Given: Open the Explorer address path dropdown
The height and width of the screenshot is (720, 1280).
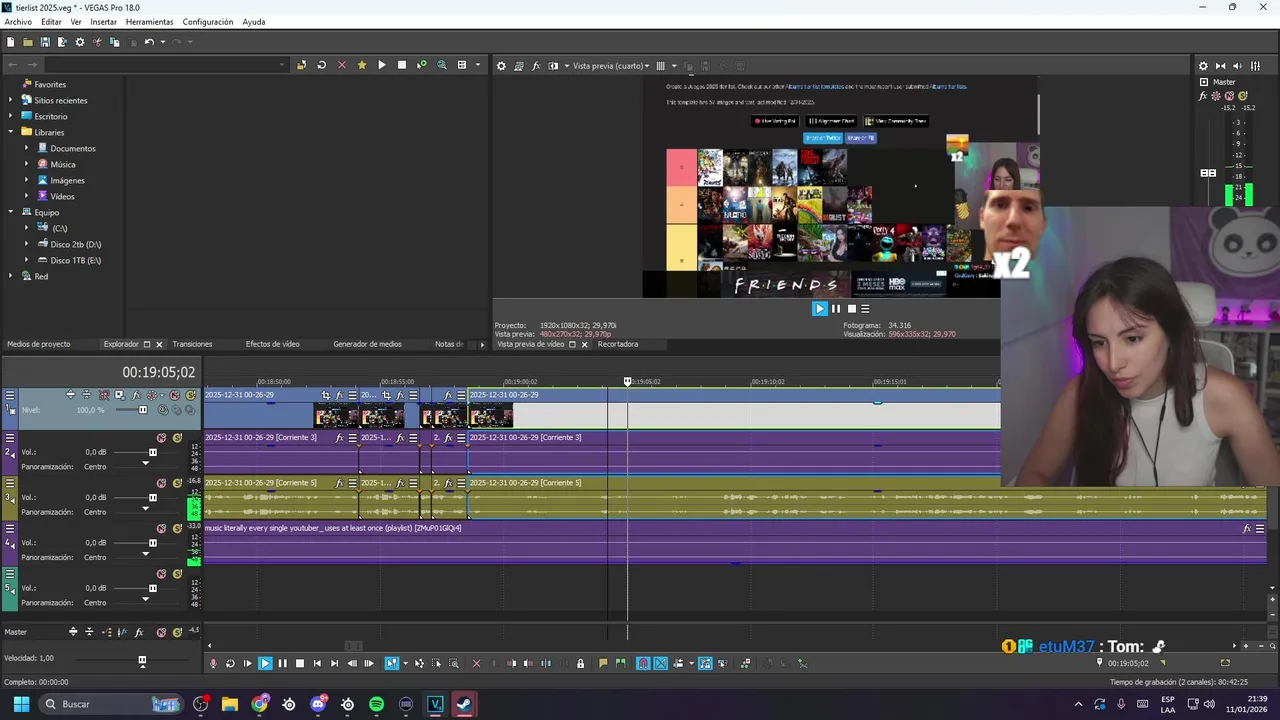Looking at the screenshot, I should pyautogui.click(x=282, y=65).
